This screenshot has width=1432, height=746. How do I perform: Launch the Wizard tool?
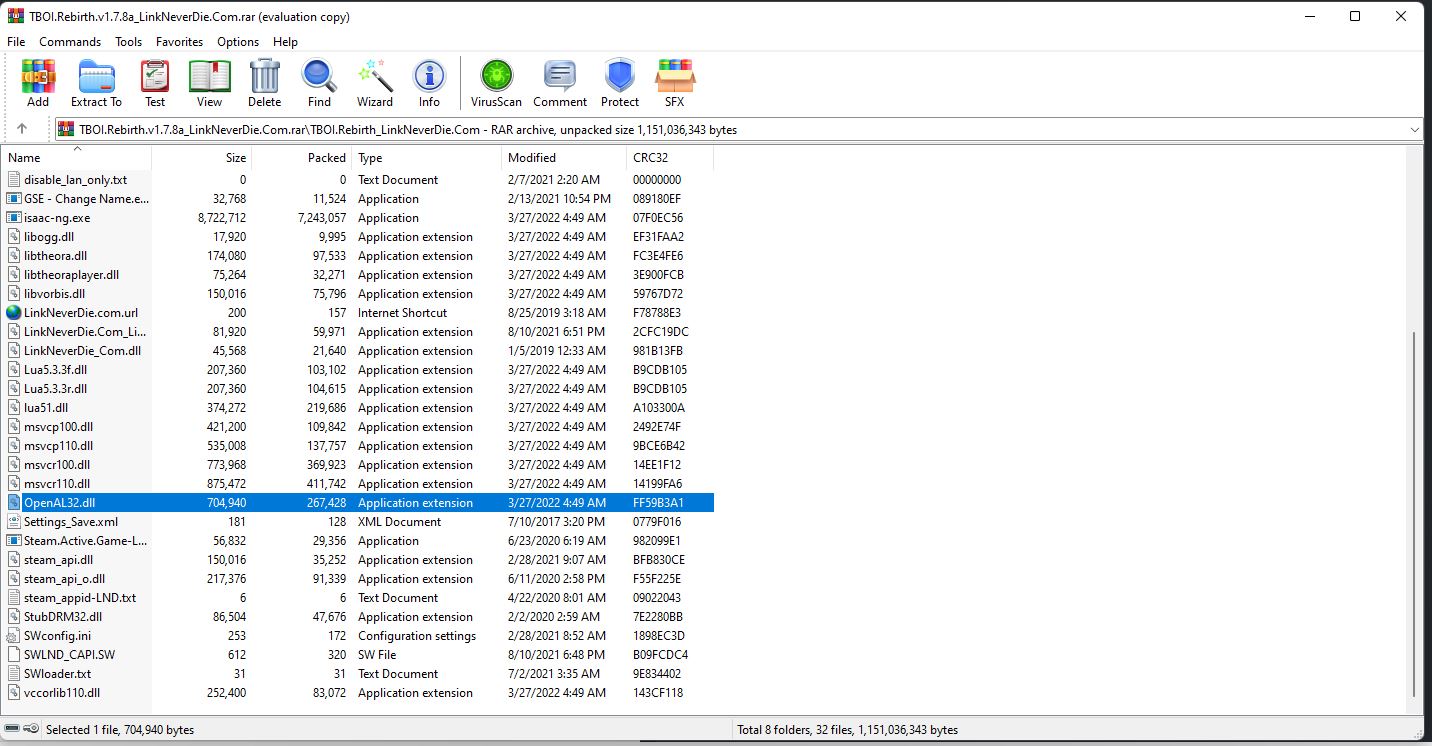point(375,83)
